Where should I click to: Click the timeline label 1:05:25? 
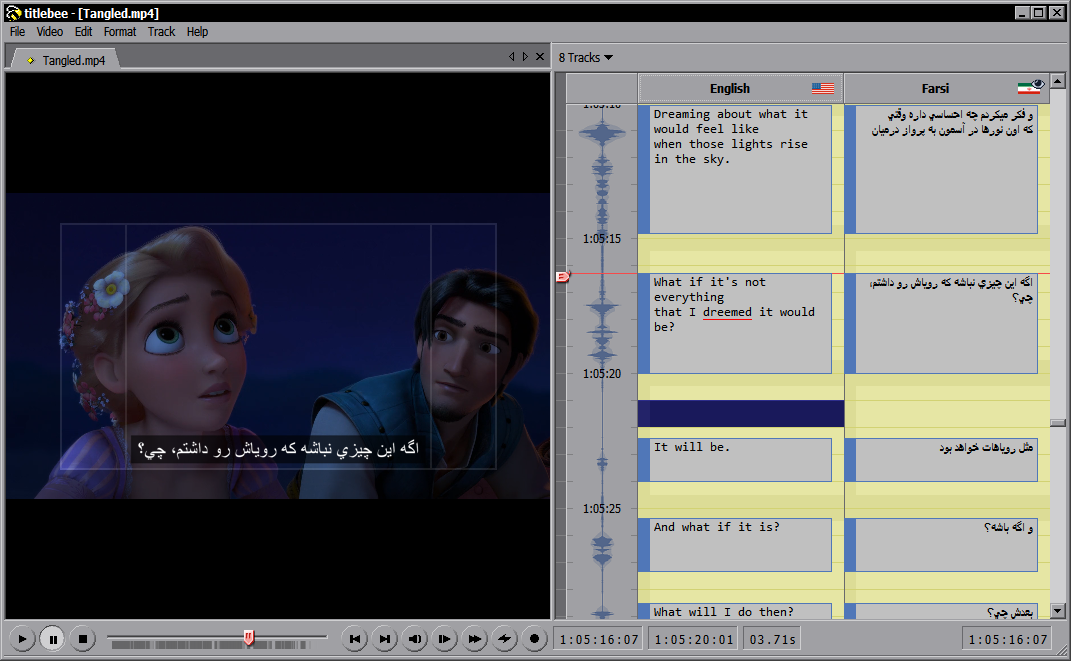point(602,509)
